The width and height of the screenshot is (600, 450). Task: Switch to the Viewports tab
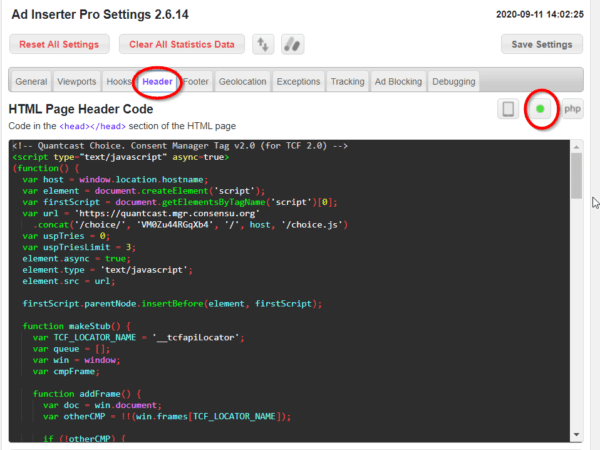[77, 82]
